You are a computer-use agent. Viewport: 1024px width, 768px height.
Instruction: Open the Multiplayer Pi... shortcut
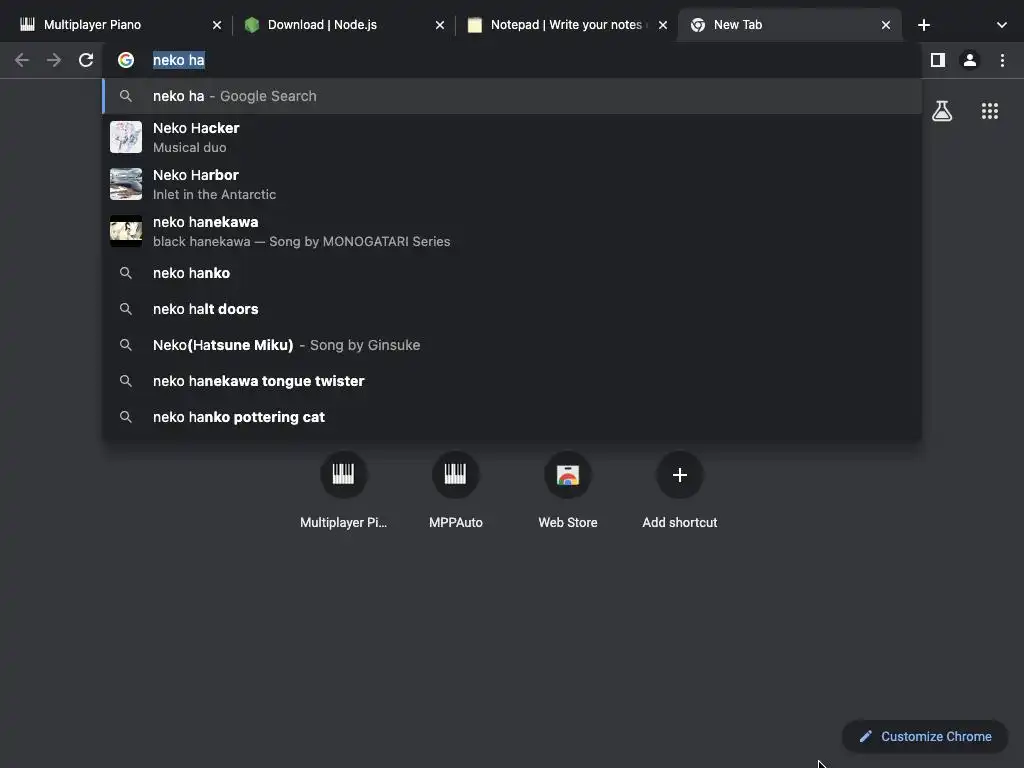(344, 490)
